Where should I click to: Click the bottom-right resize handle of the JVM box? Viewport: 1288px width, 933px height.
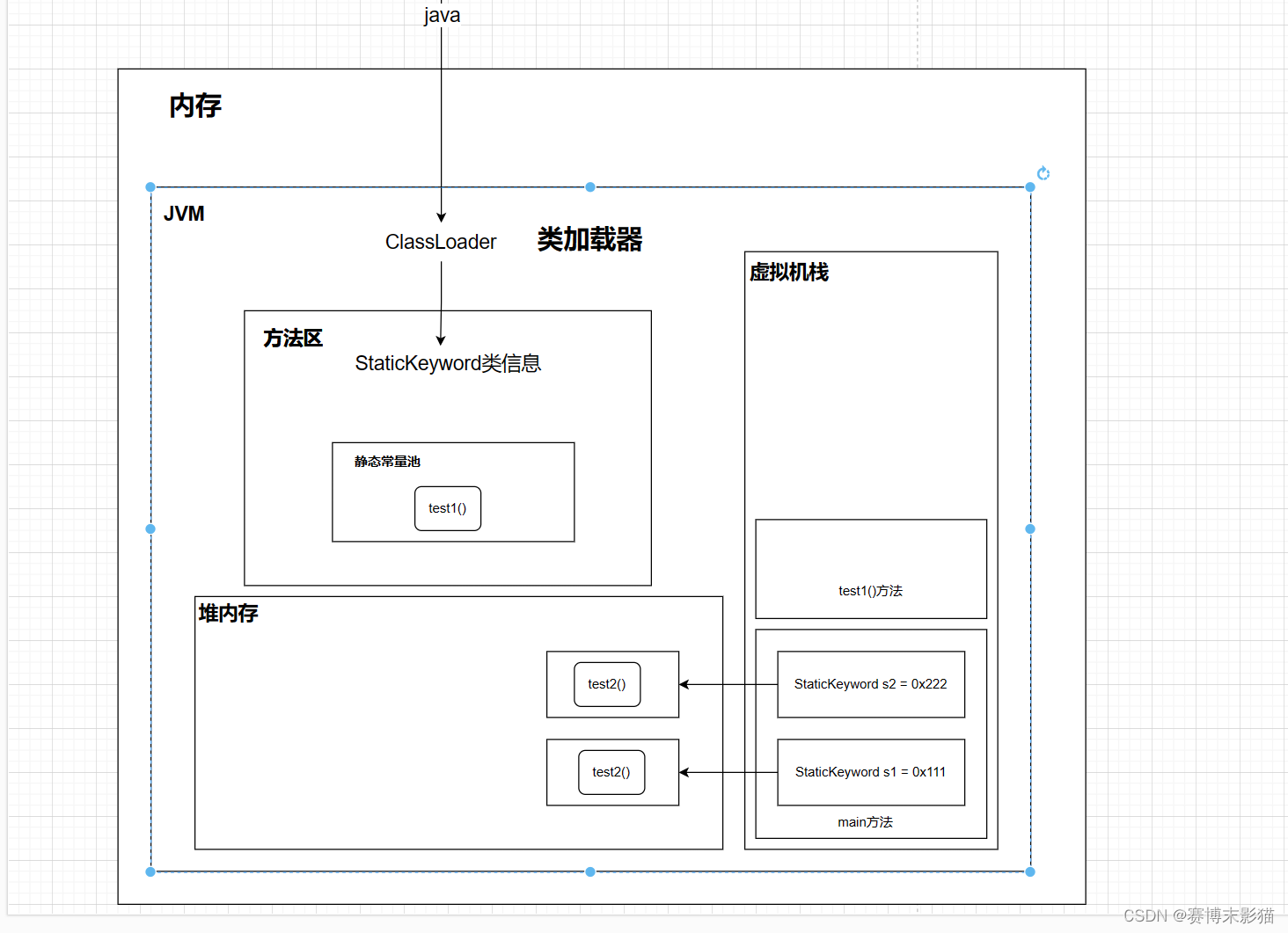pos(1030,871)
